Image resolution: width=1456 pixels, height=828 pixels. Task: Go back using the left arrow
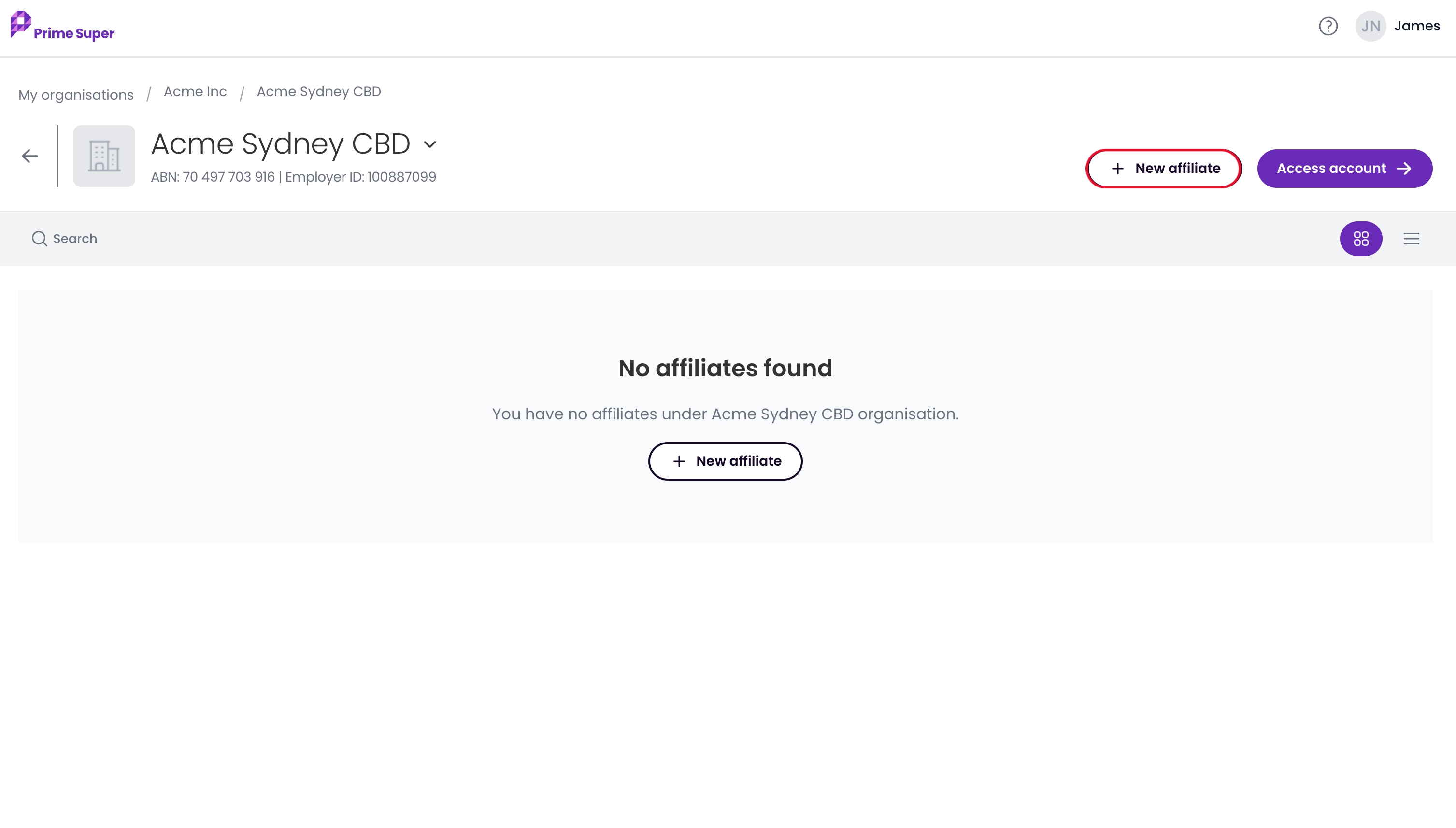pos(29,156)
